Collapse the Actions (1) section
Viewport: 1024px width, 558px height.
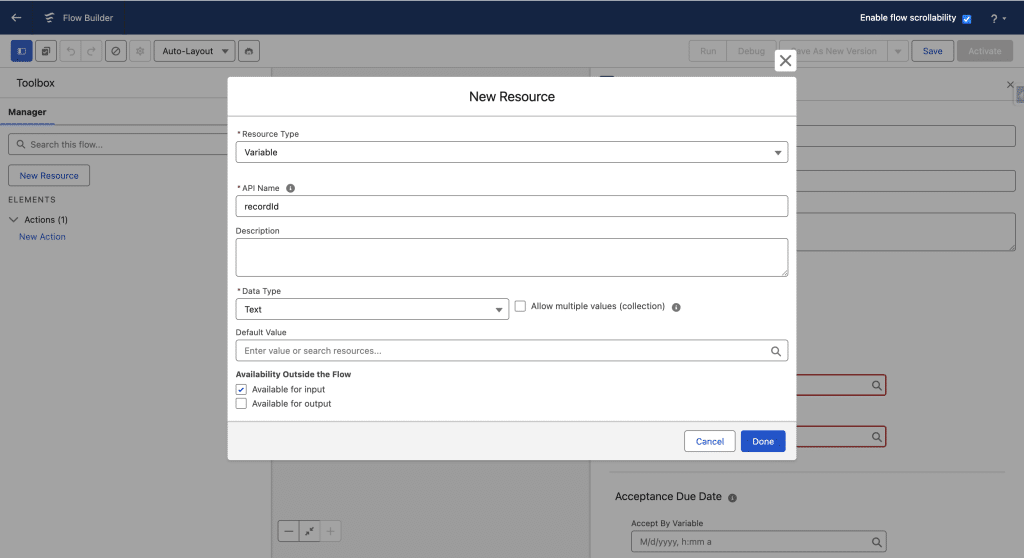point(14,220)
